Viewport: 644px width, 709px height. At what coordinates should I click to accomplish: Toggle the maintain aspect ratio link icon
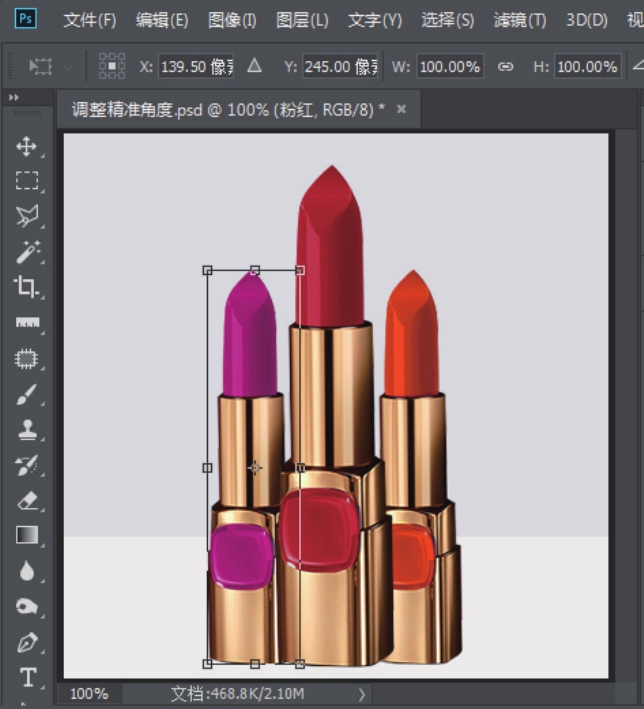coord(505,66)
